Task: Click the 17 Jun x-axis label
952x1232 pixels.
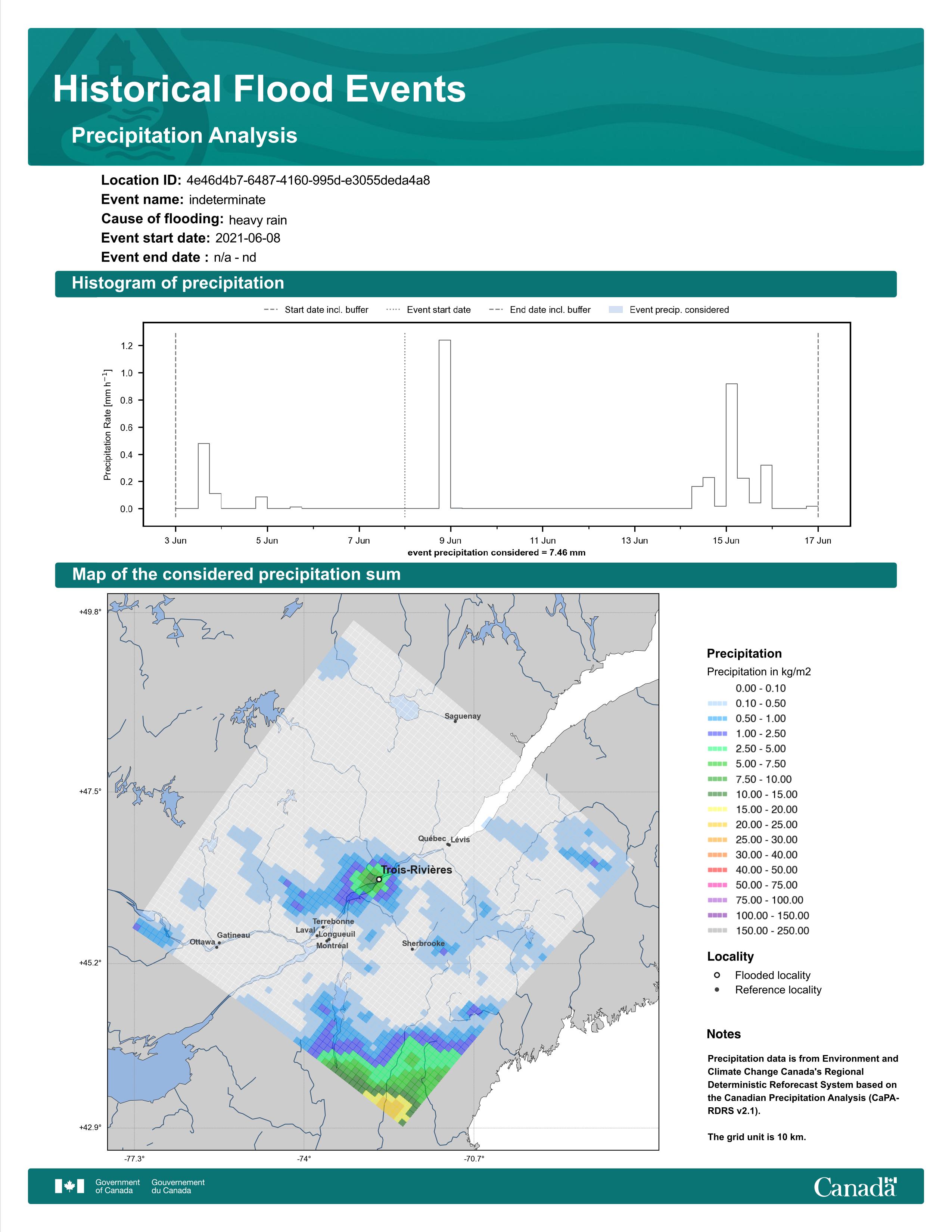Action: coord(818,541)
